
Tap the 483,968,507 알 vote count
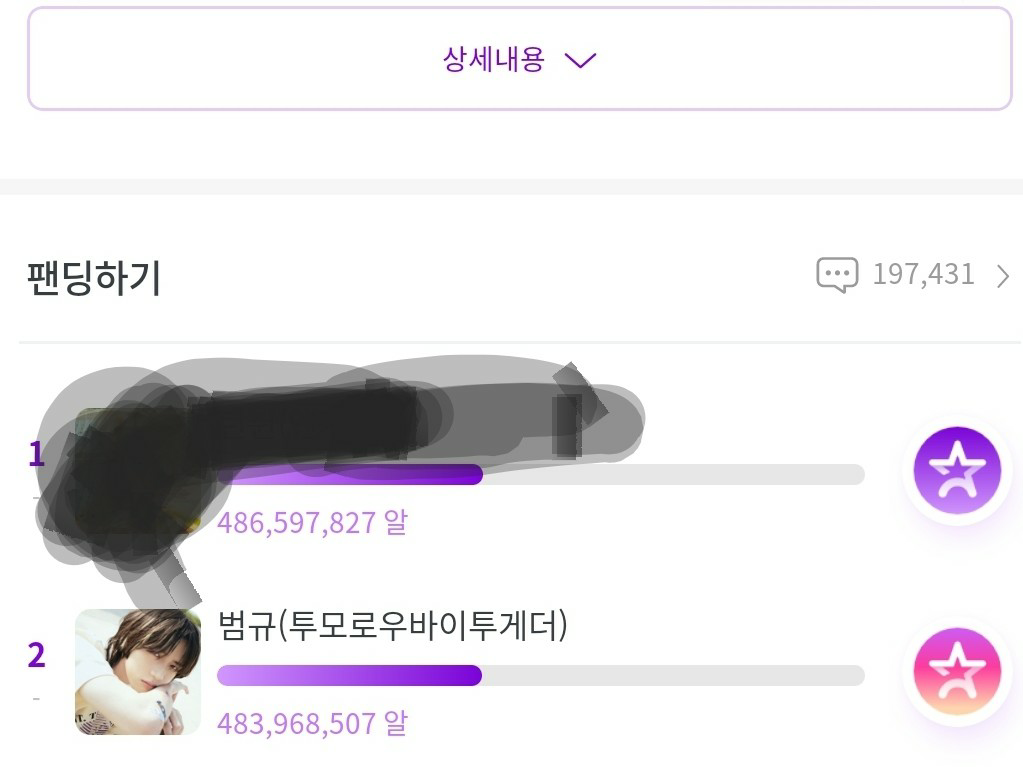312,723
